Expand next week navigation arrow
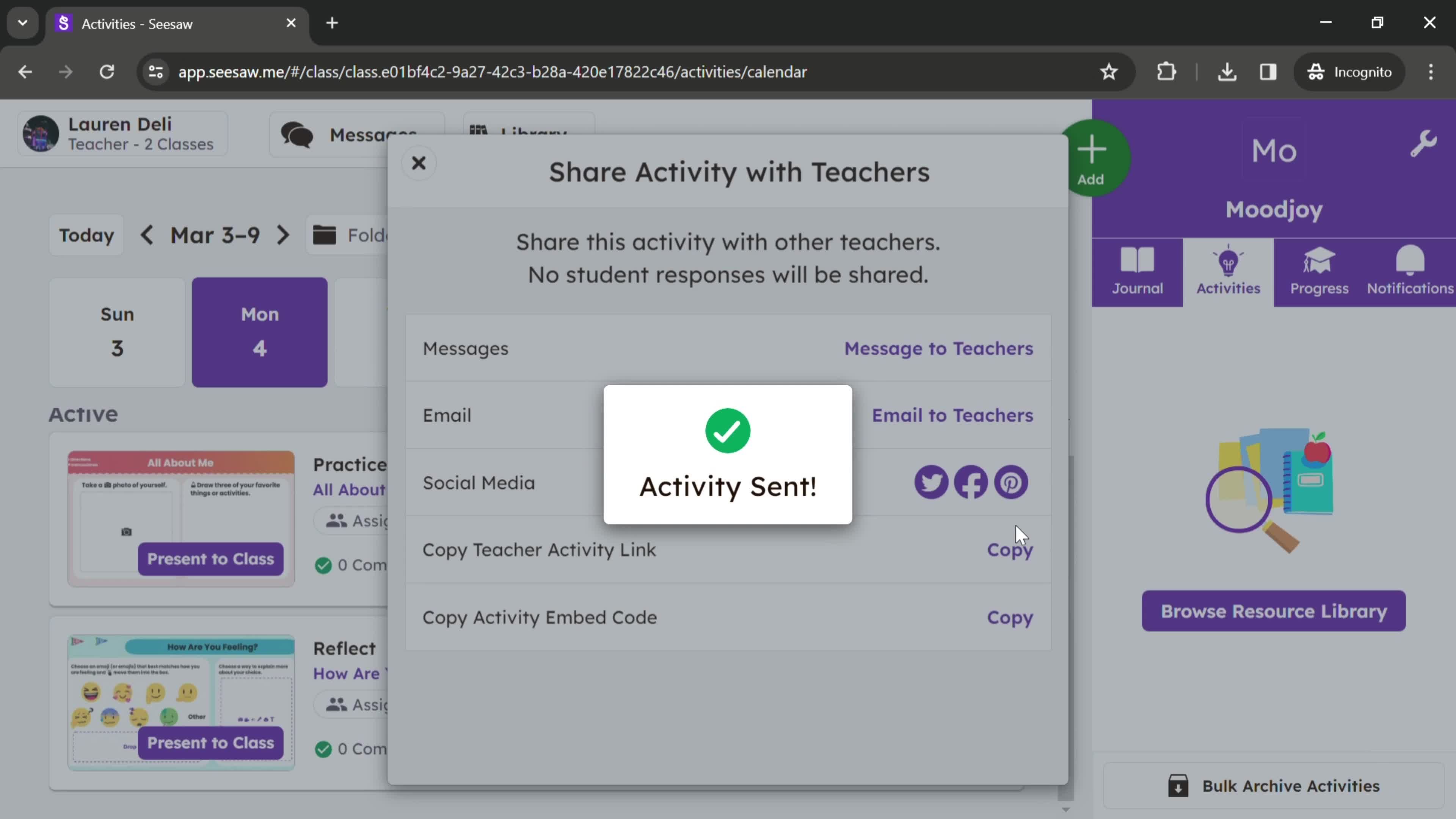The height and width of the screenshot is (819, 1456). 283,235
